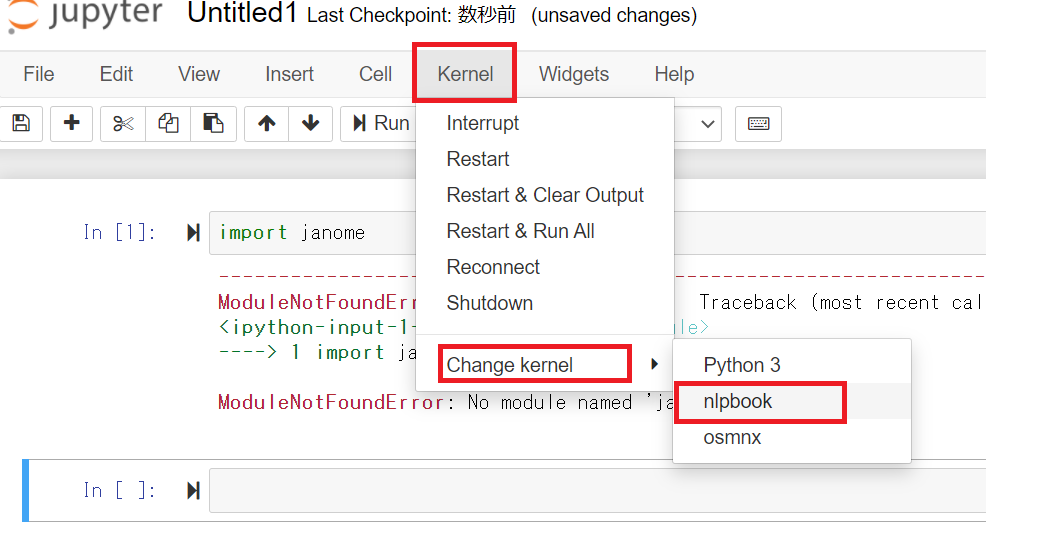Click the empty In [ ]: prompt
Screen dimensions: 1058x540
(x=120, y=491)
